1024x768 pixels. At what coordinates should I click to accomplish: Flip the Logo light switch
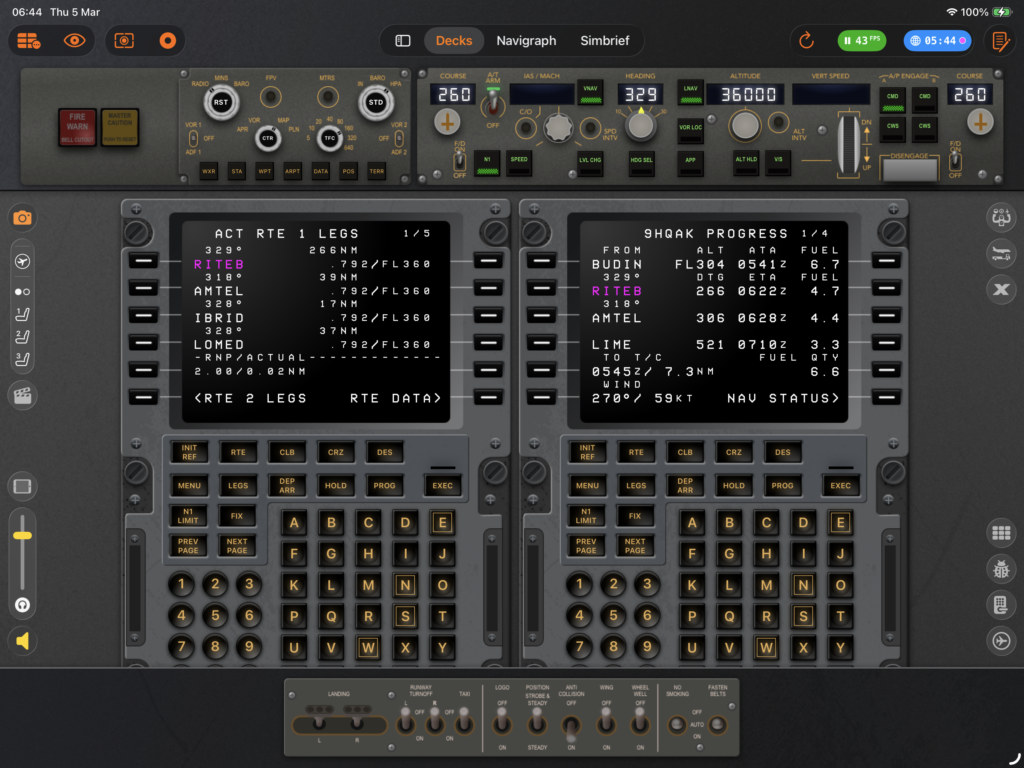(502, 722)
